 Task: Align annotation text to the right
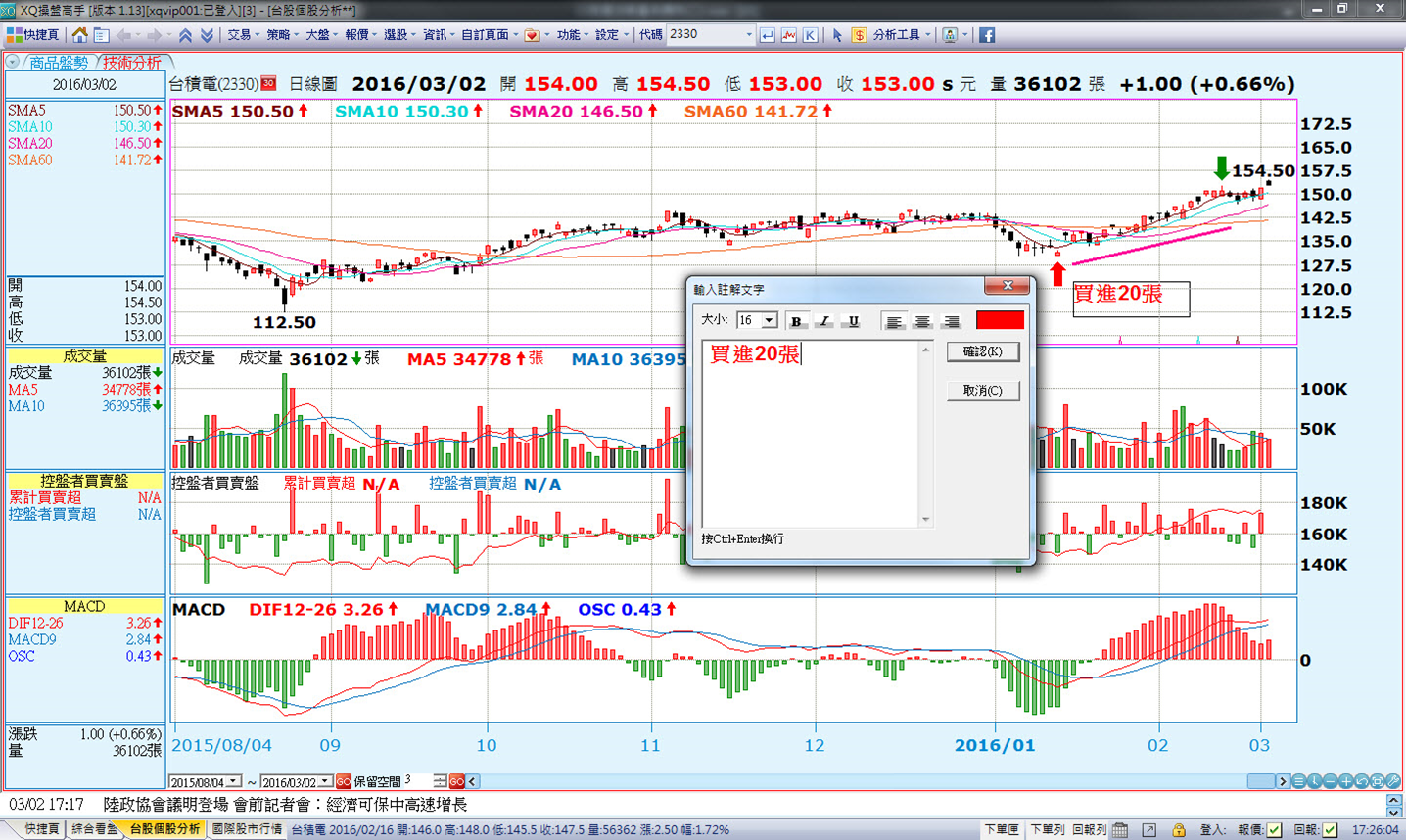[951, 321]
